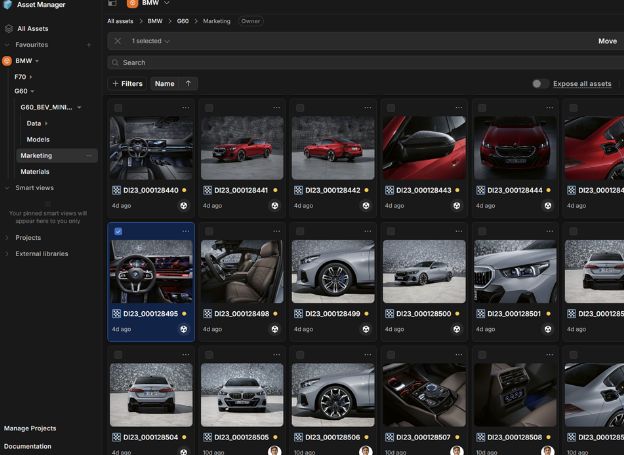This screenshot has height=455, width=624.
Task: Open the three-dot menu on DI23_000128443 card
Action: click(x=459, y=107)
